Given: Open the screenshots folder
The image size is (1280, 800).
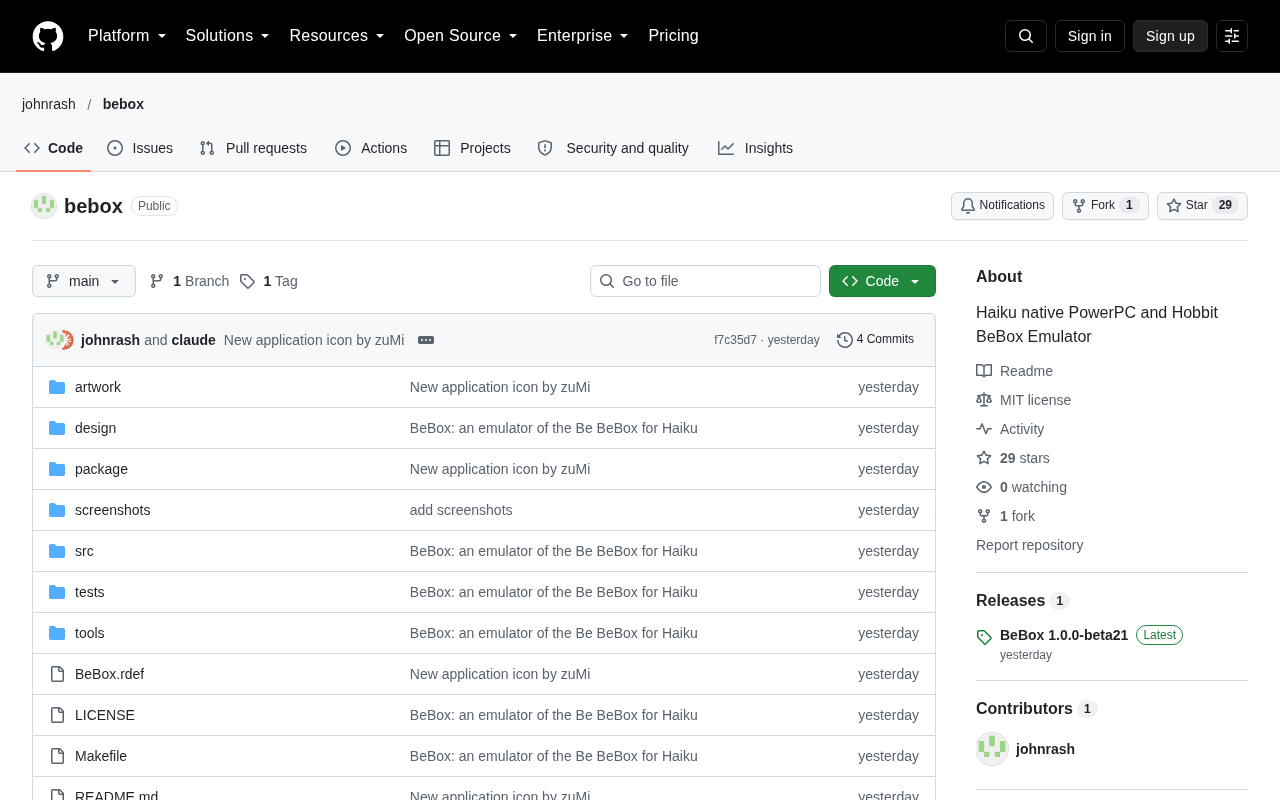Looking at the screenshot, I should (113, 510).
